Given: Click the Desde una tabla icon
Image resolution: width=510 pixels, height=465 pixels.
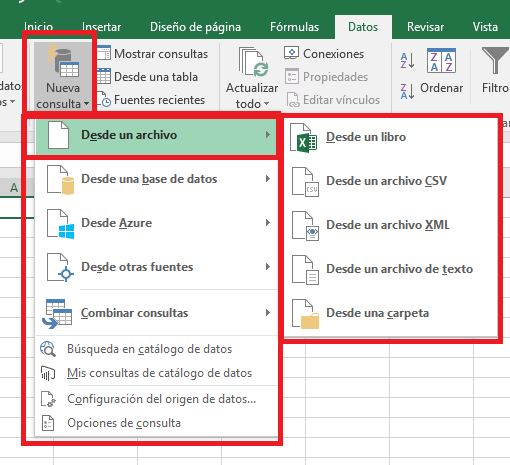Looking at the screenshot, I should coord(104,76).
